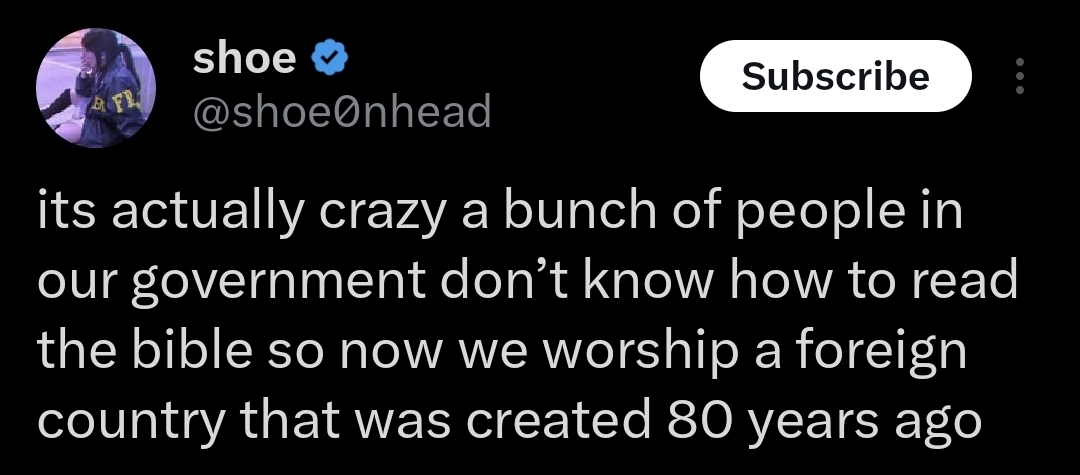Click the display name "shoe"

tap(243, 60)
